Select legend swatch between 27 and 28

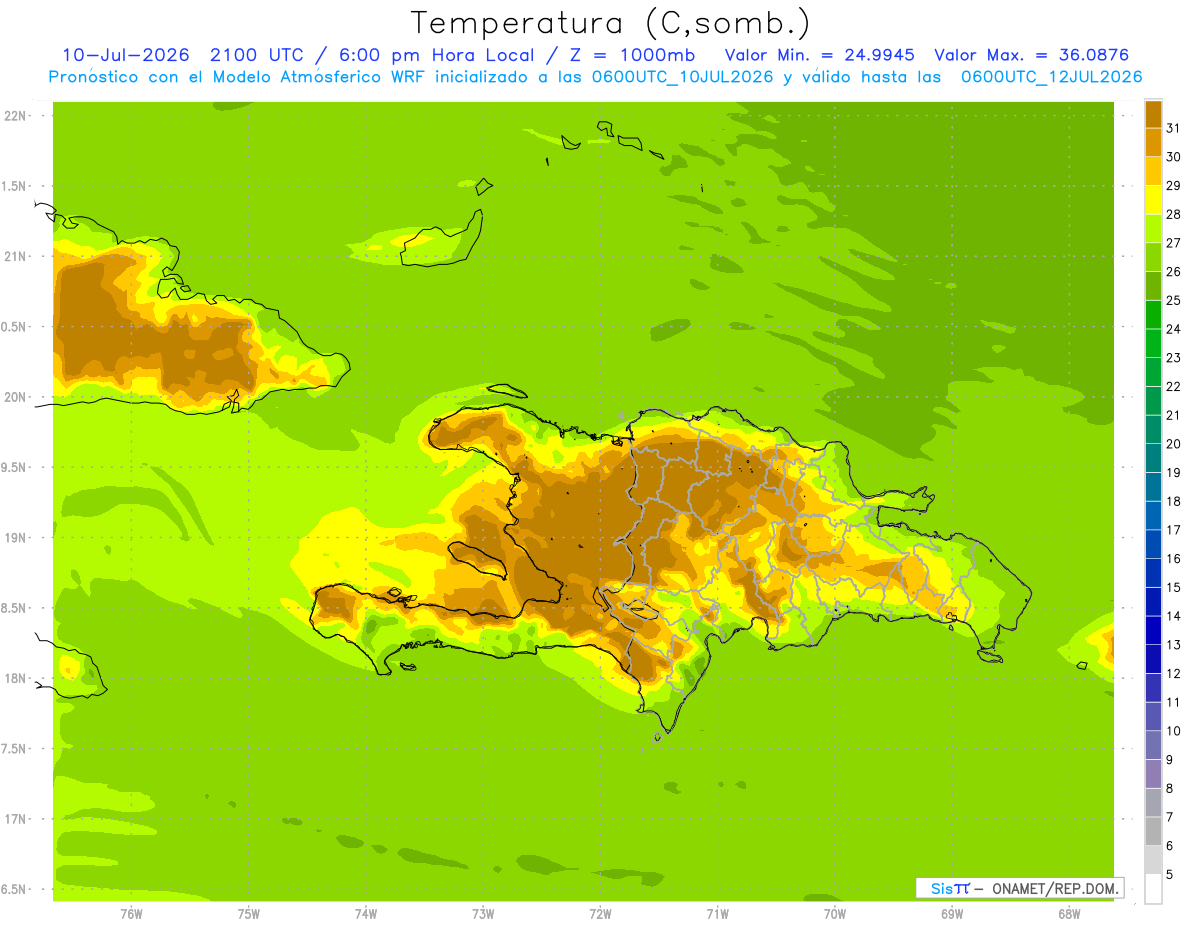1153,229
